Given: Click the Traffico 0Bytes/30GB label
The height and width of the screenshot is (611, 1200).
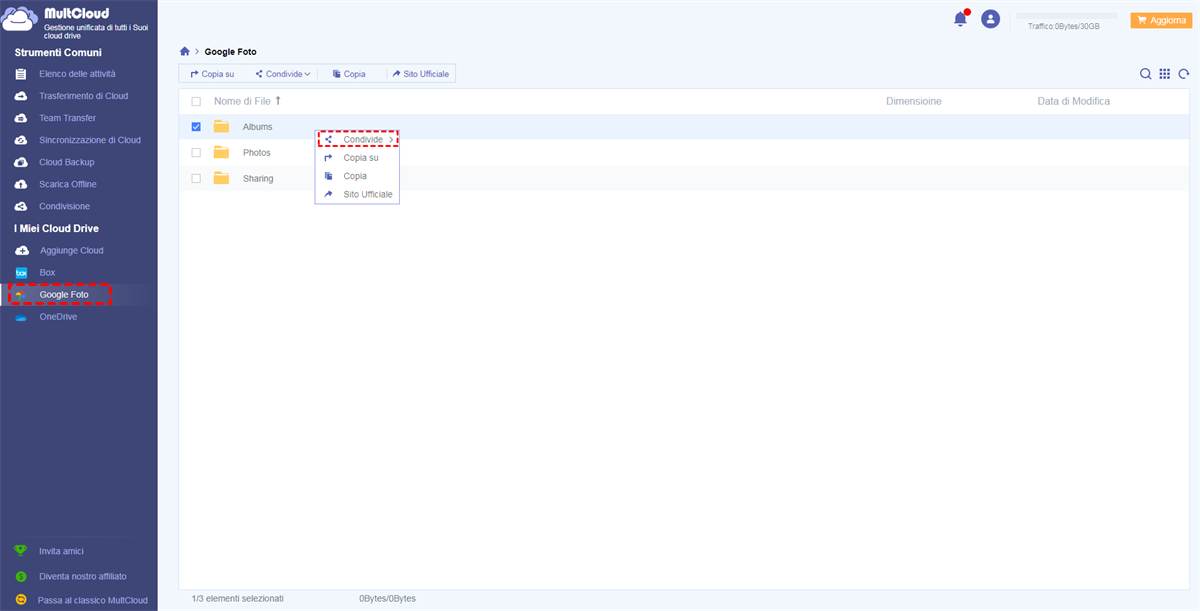Looking at the screenshot, I should click(1064, 27).
